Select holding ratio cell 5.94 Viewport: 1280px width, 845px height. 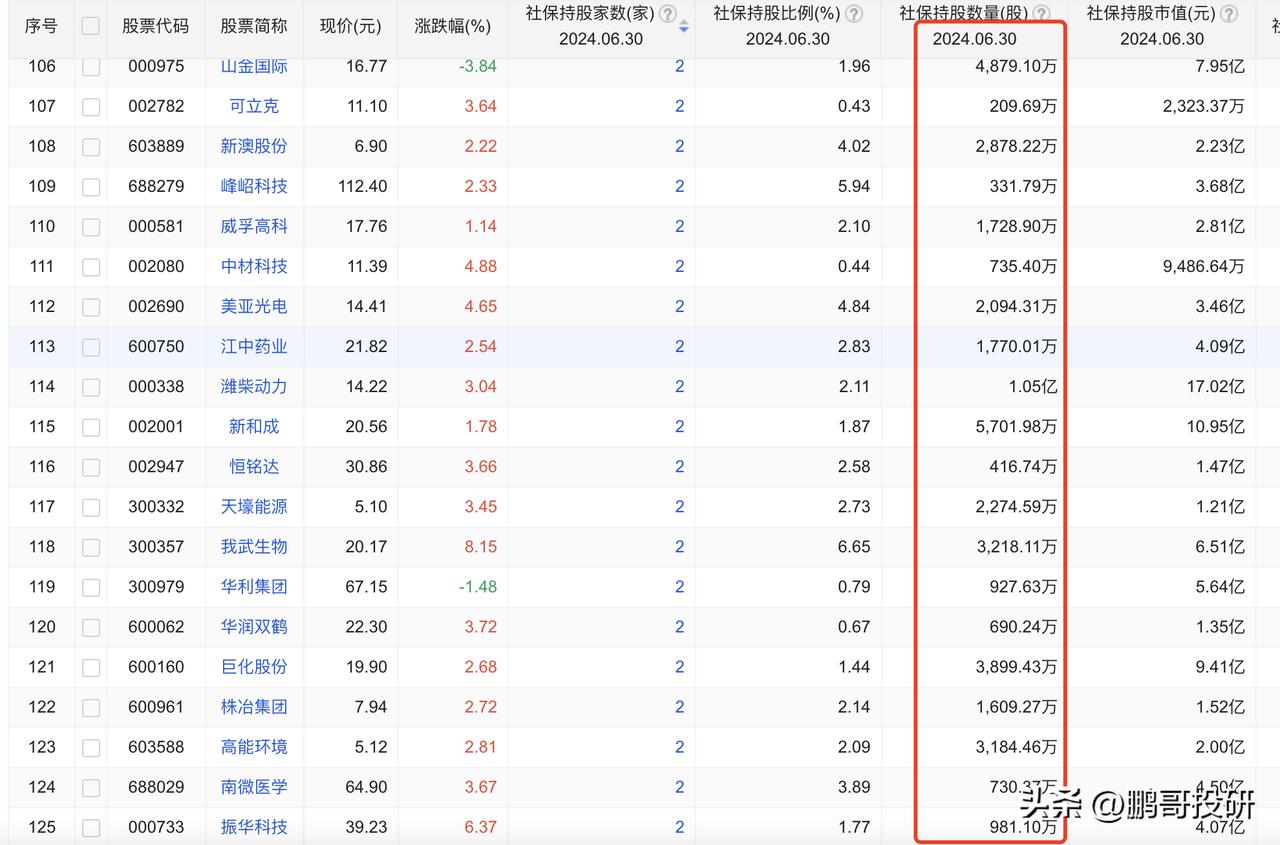[x=854, y=186]
